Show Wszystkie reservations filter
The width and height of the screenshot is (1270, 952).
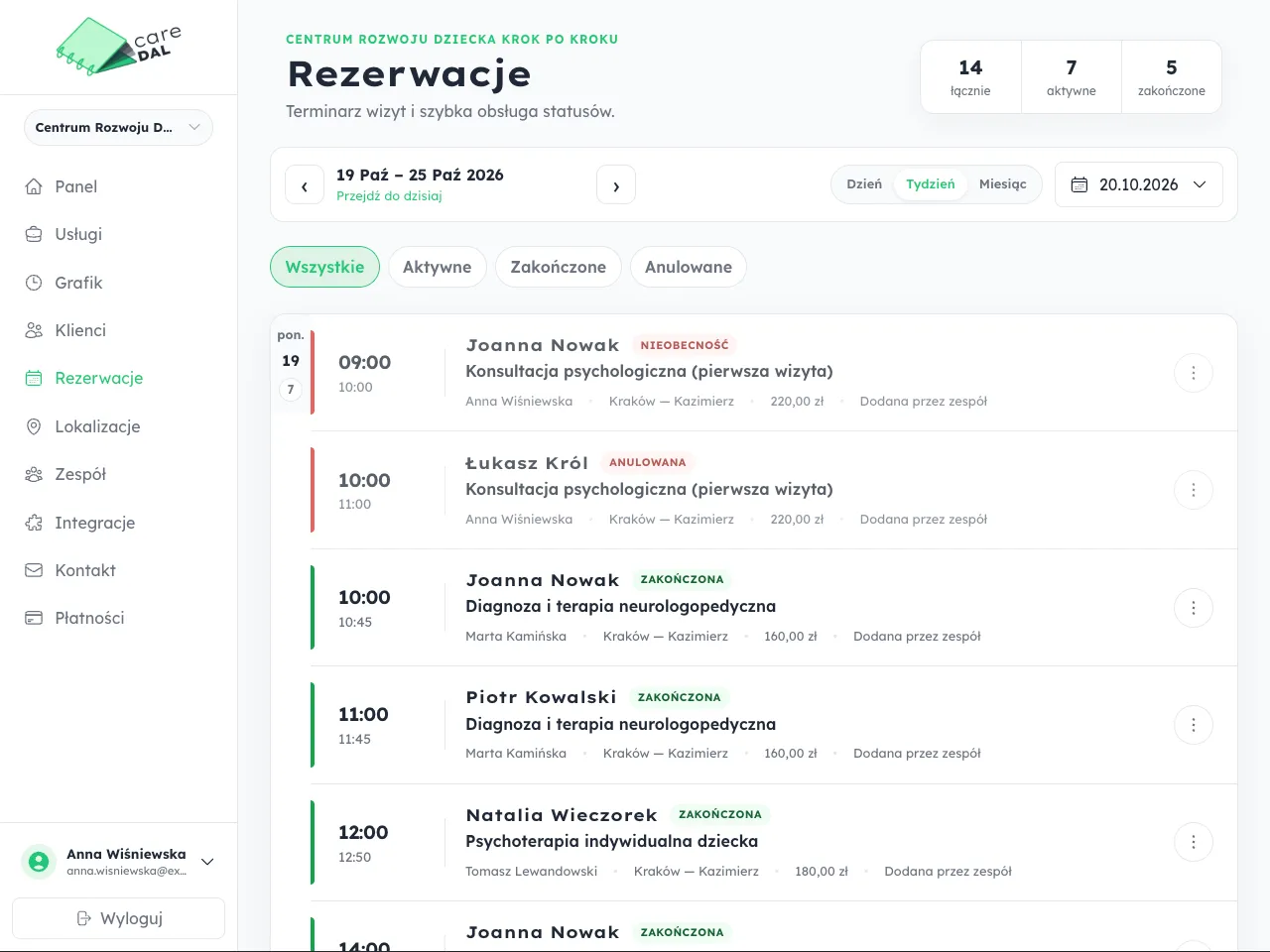[x=324, y=267]
